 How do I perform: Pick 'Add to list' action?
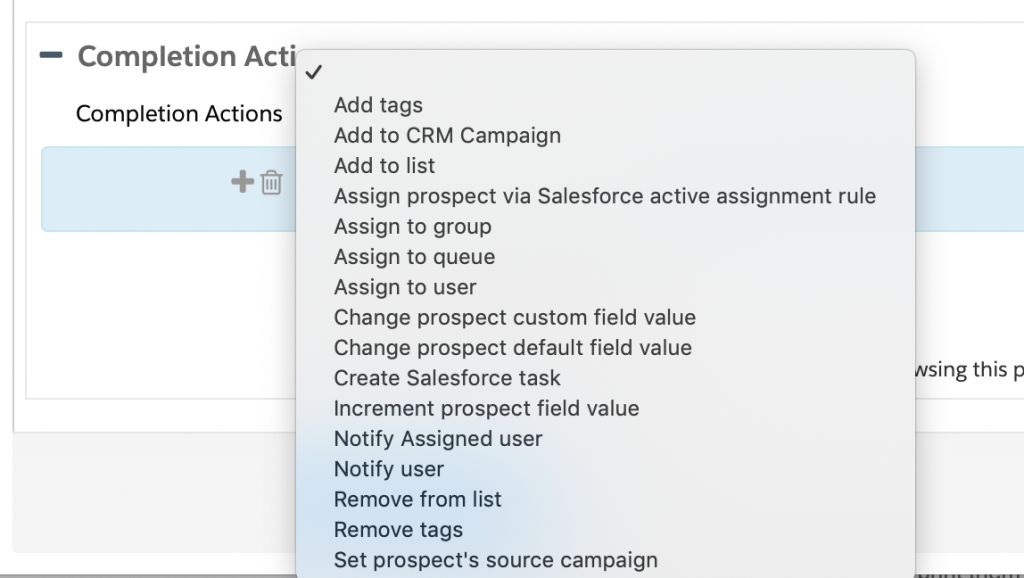pos(384,166)
